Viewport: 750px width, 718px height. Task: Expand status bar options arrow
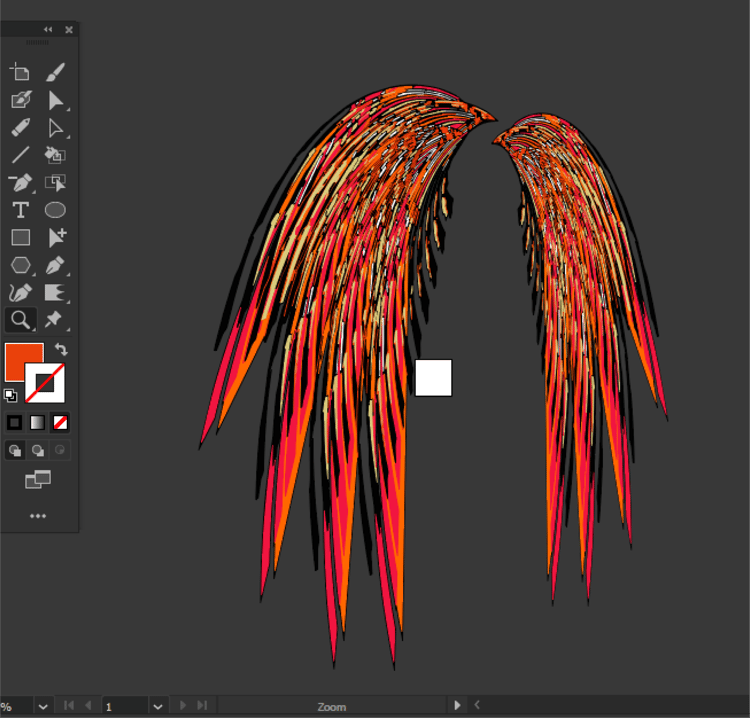click(x=457, y=705)
